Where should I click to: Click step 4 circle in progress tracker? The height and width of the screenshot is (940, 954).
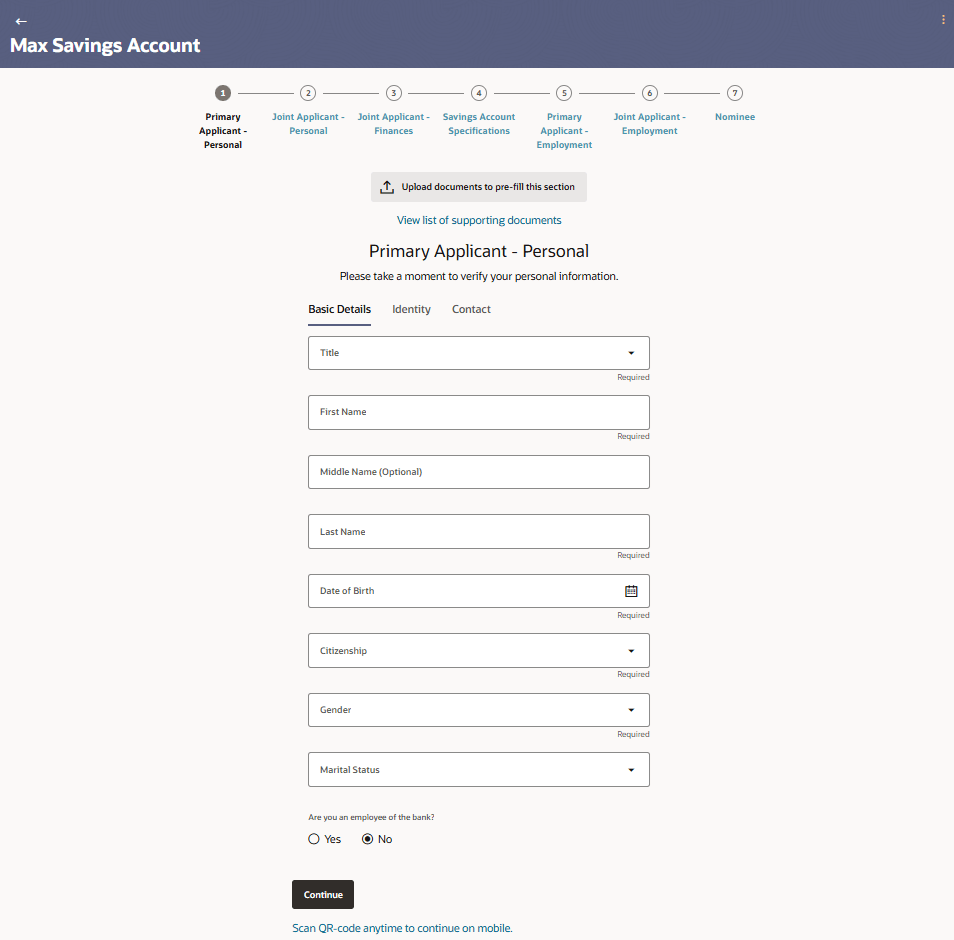coord(479,93)
